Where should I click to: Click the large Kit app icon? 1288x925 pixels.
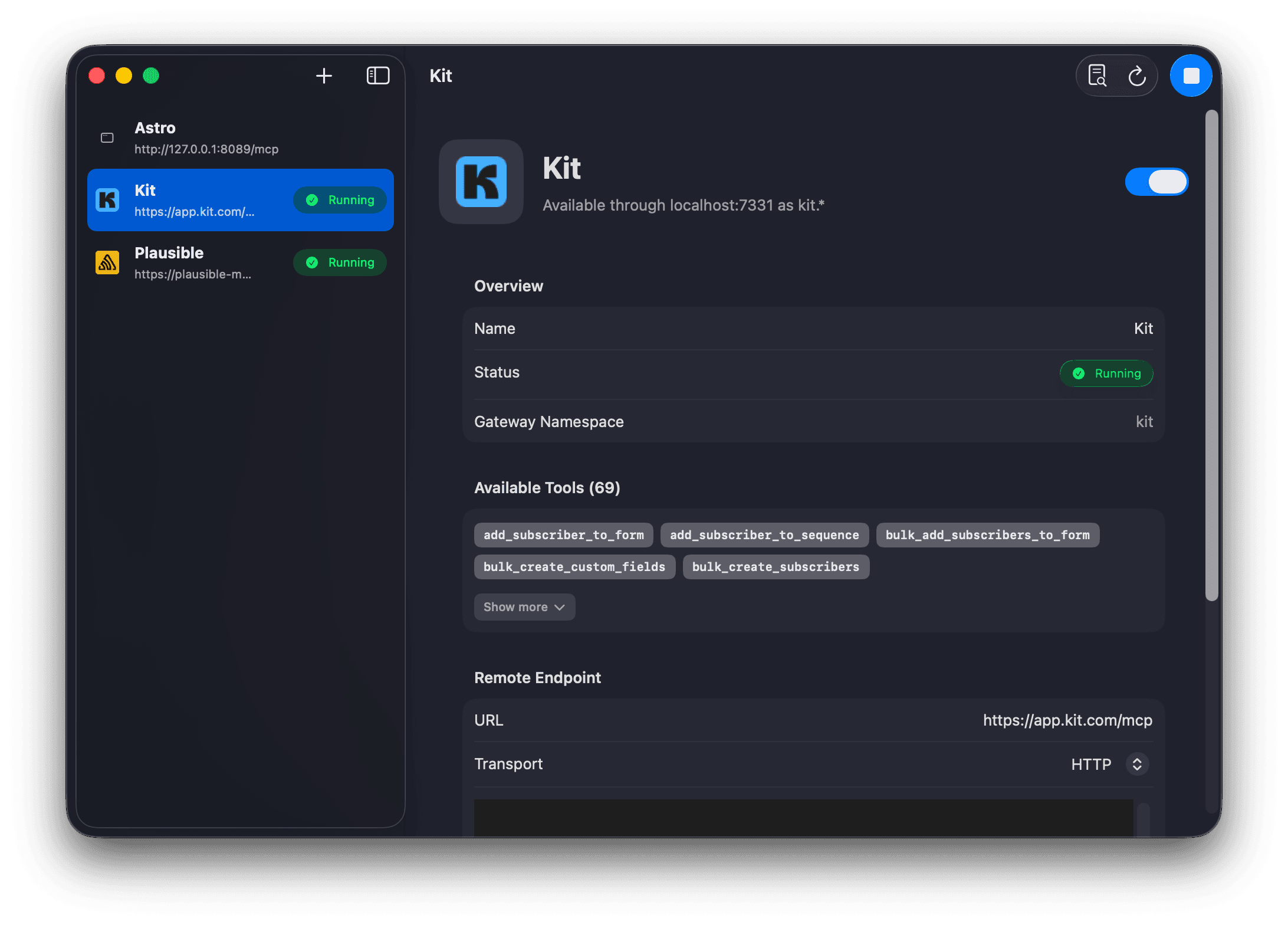coord(481,182)
